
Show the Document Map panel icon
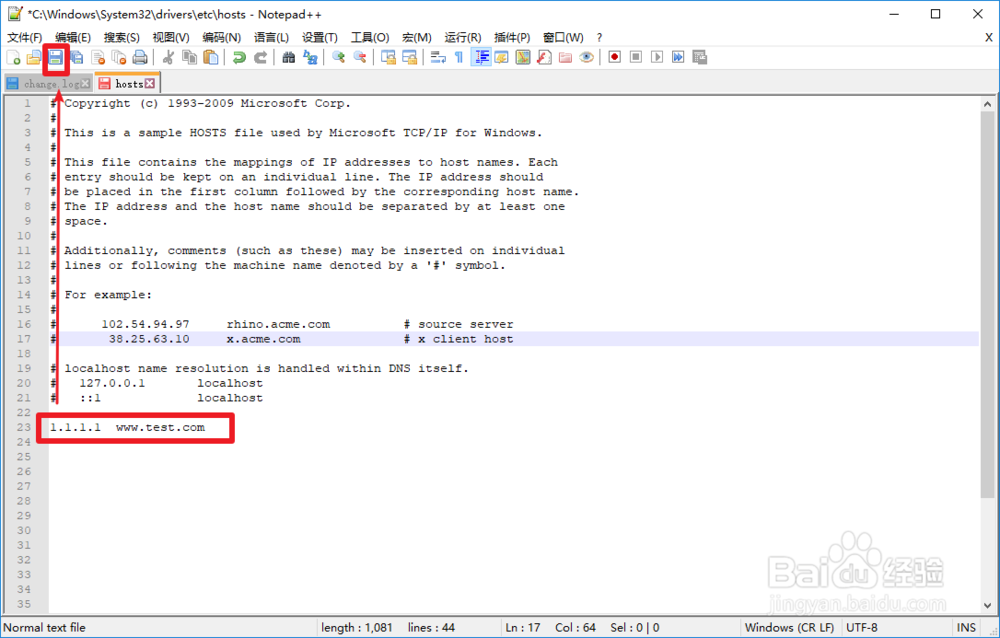tap(523, 57)
